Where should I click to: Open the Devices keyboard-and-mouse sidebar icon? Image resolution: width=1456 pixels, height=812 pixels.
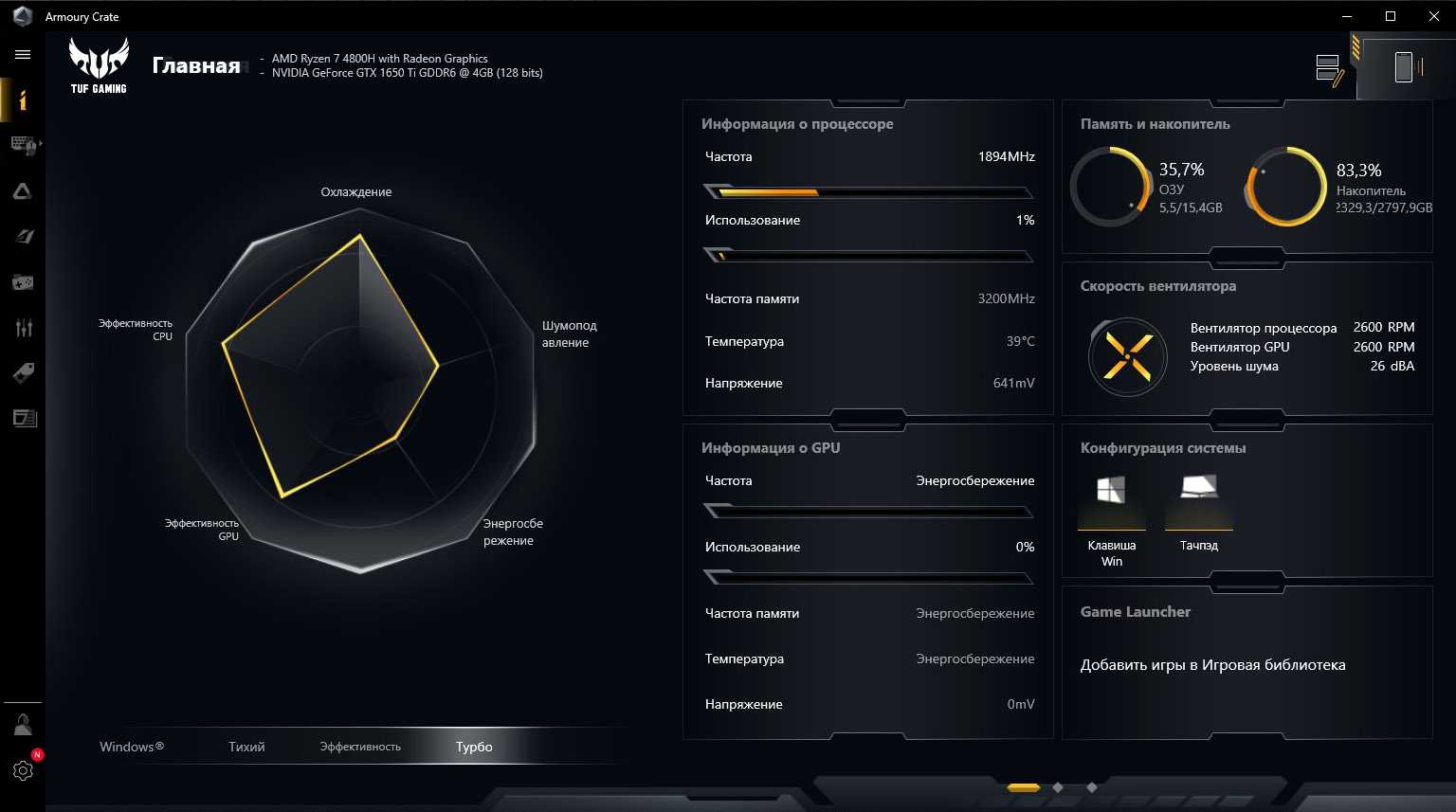click(x=23, y=145)
